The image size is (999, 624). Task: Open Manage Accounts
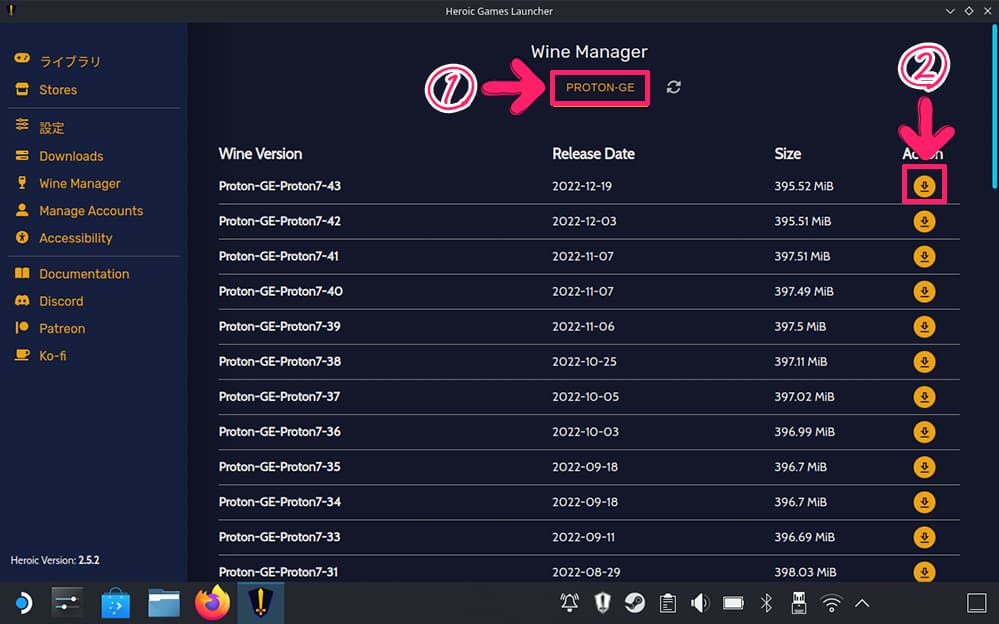[79, 211]
